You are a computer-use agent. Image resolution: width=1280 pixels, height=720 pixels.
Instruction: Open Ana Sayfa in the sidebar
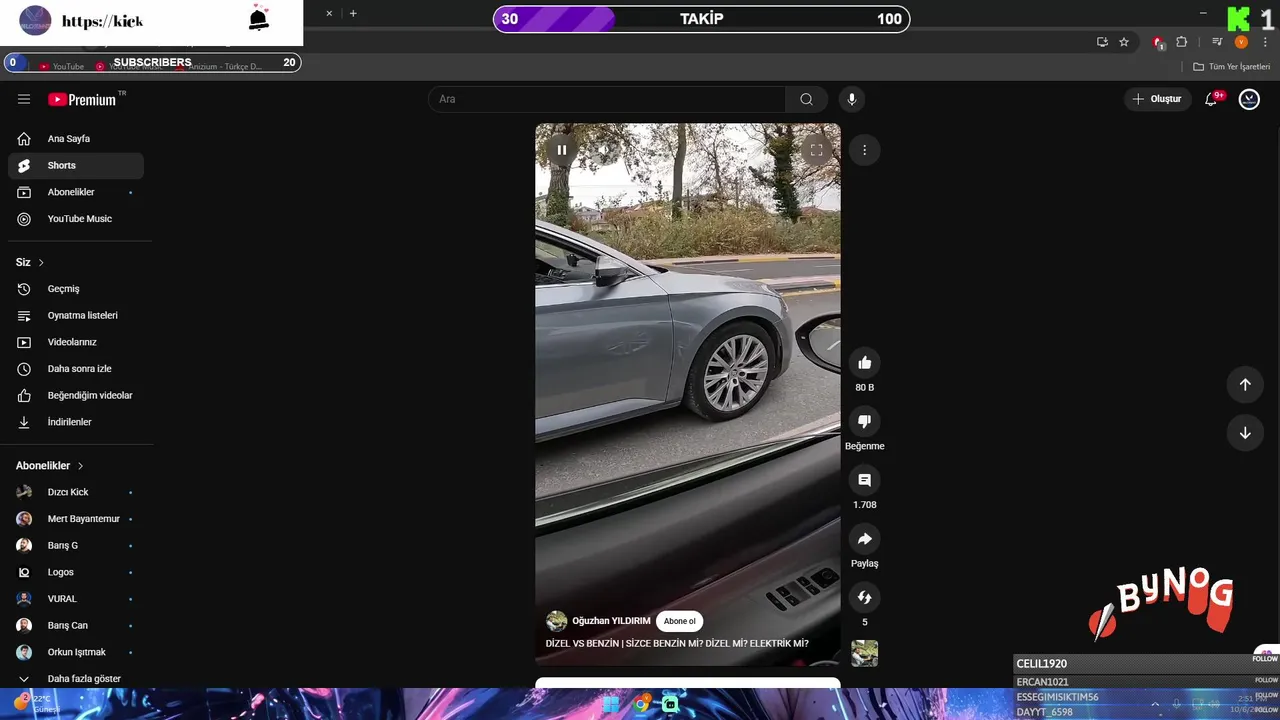coord(76,139)
